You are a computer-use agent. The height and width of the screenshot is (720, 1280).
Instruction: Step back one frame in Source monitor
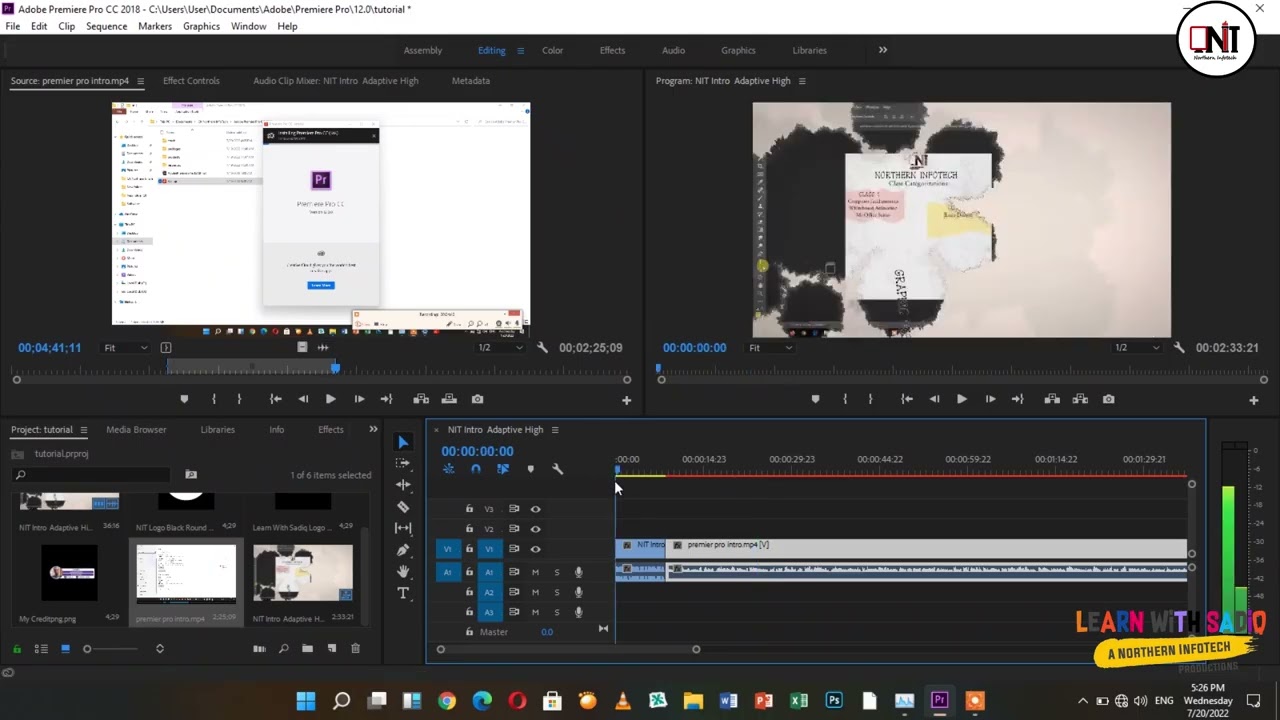(x=303, y=399)
